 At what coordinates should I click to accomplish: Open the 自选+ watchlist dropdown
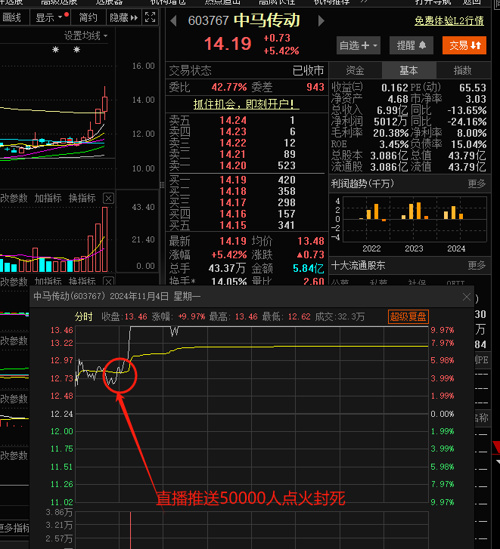358,45
